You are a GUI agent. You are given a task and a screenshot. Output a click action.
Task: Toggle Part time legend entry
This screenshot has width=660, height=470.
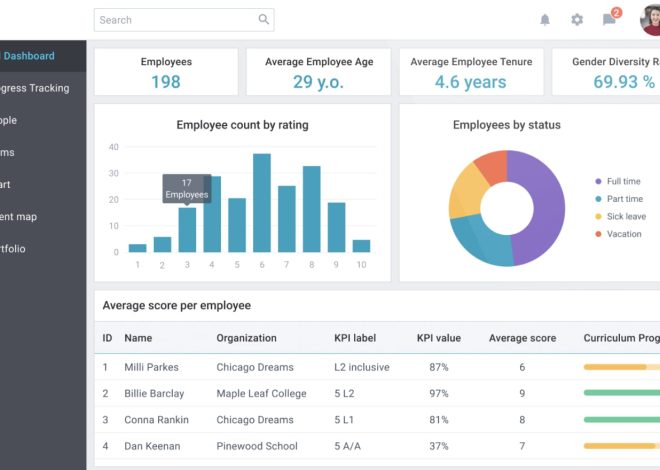tap(619, 199)
